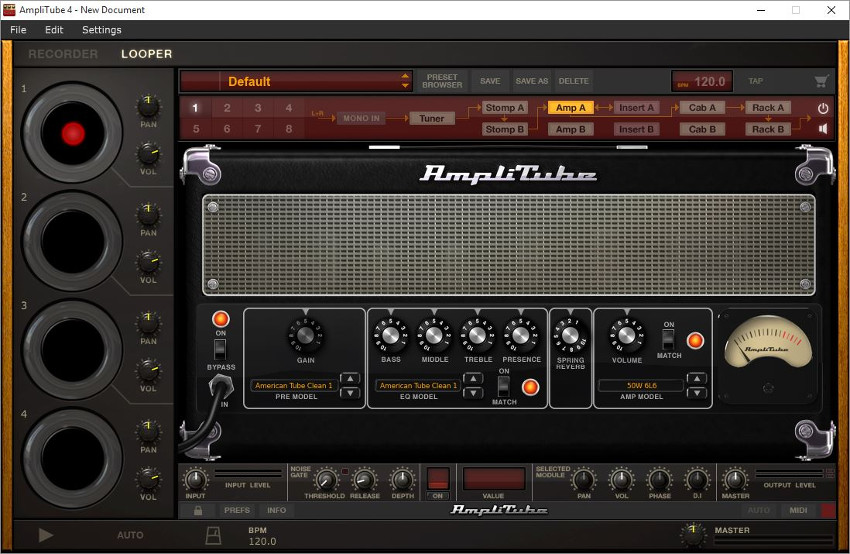Select next EQ MODEL with down arrow
Screen dimensions: 850x554
pyautogui.click(x=473, y=392)
